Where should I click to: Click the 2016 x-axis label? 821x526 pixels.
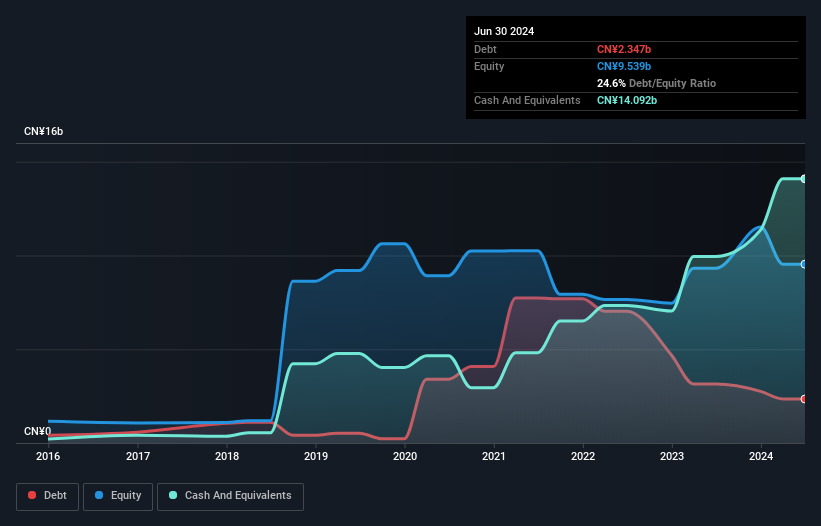click(48, 456)
